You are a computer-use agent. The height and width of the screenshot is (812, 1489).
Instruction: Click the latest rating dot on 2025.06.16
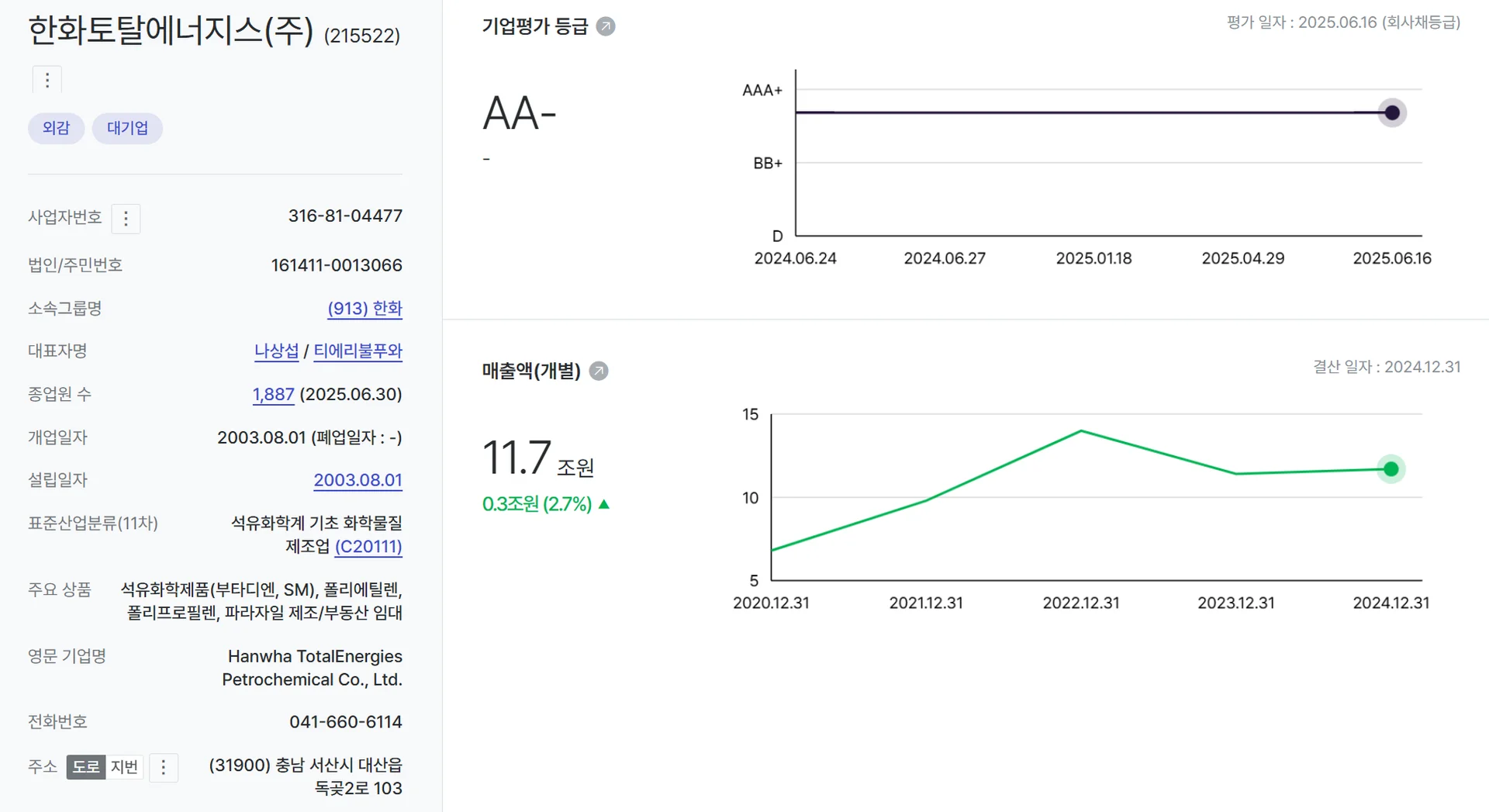click(1391, 112)
